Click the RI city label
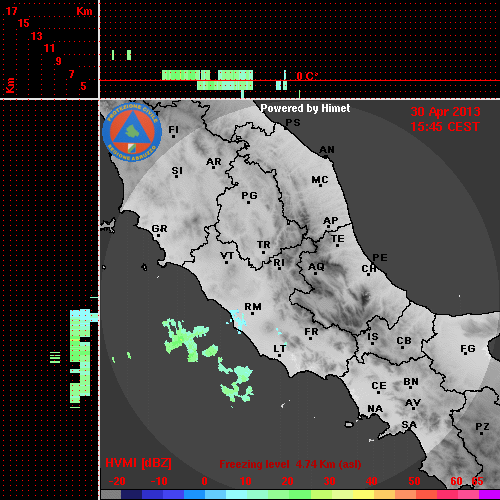 click(x=279, y=263)
